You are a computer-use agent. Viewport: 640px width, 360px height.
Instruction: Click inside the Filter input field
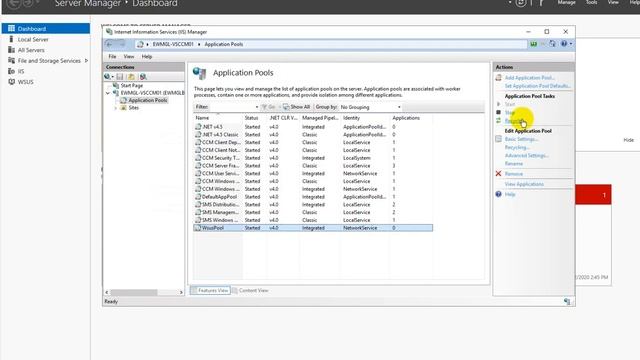232,107
